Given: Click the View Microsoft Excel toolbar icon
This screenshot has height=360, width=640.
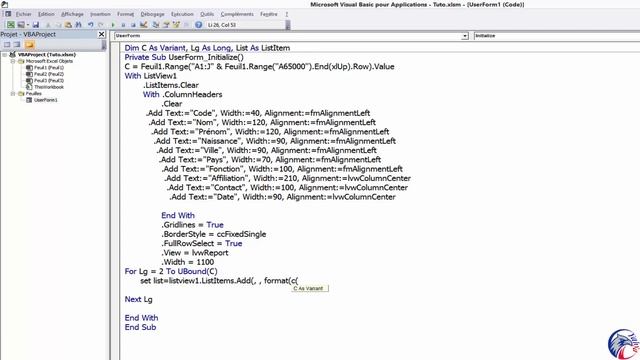Looking at the screenshot, I should (x=11, y=25).
